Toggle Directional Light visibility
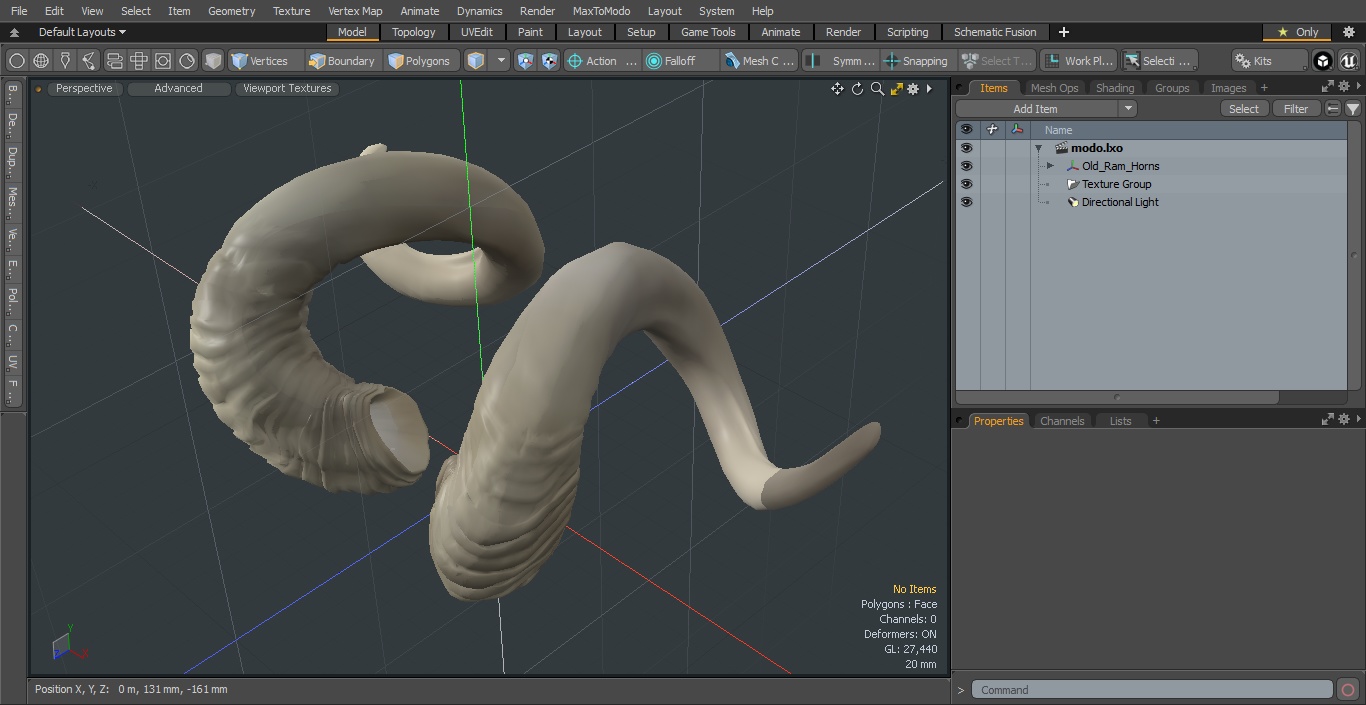Image resolution: width=1366 pixels, height=705 pixels. pyautogui.click(x=966, y=202)
